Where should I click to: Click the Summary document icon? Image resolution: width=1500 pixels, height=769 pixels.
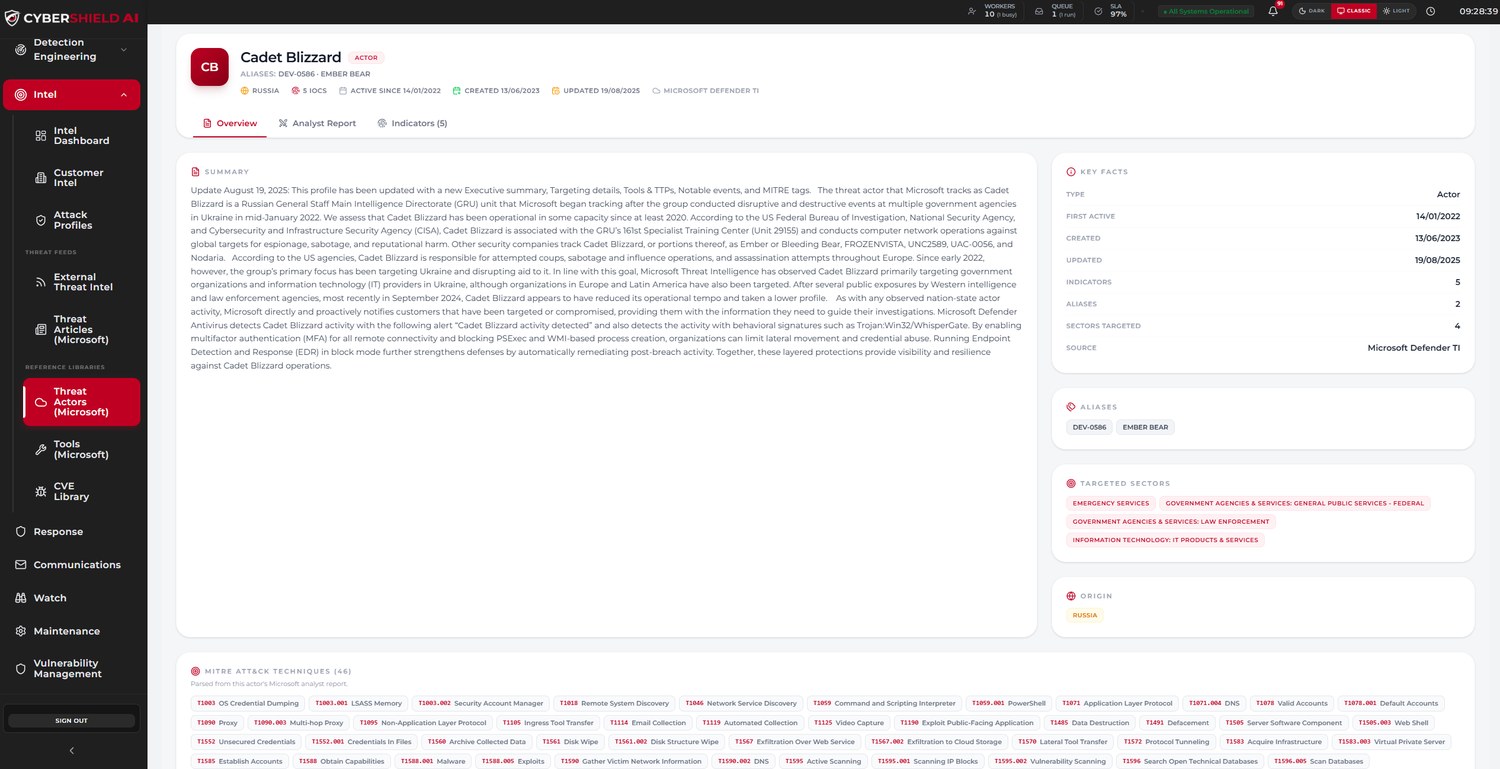click(x=195, y=172)
